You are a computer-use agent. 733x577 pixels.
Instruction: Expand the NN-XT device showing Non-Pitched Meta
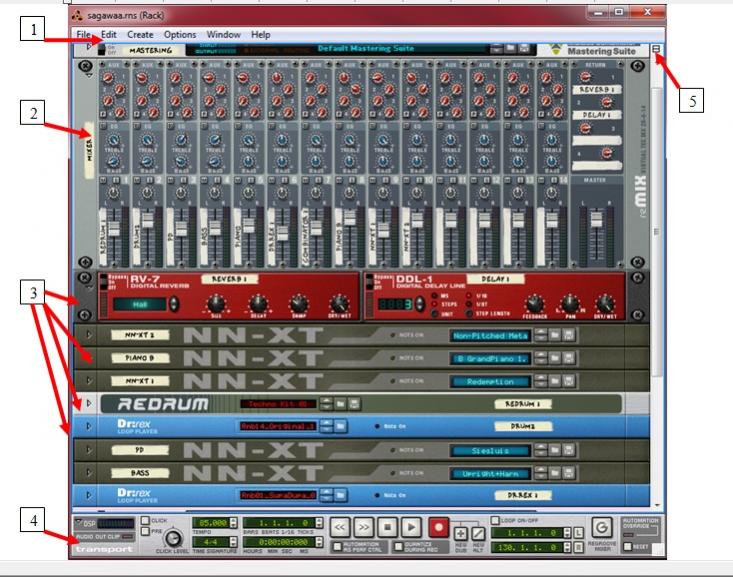click(x=89, y=335)
